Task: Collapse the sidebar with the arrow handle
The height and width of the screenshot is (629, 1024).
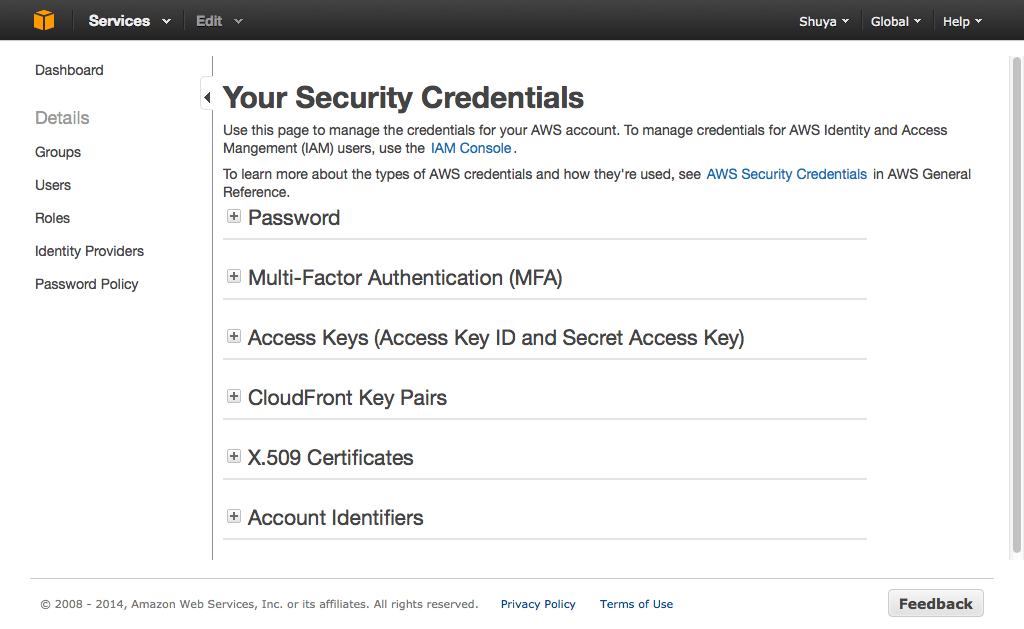Action: tap(207, 97)
